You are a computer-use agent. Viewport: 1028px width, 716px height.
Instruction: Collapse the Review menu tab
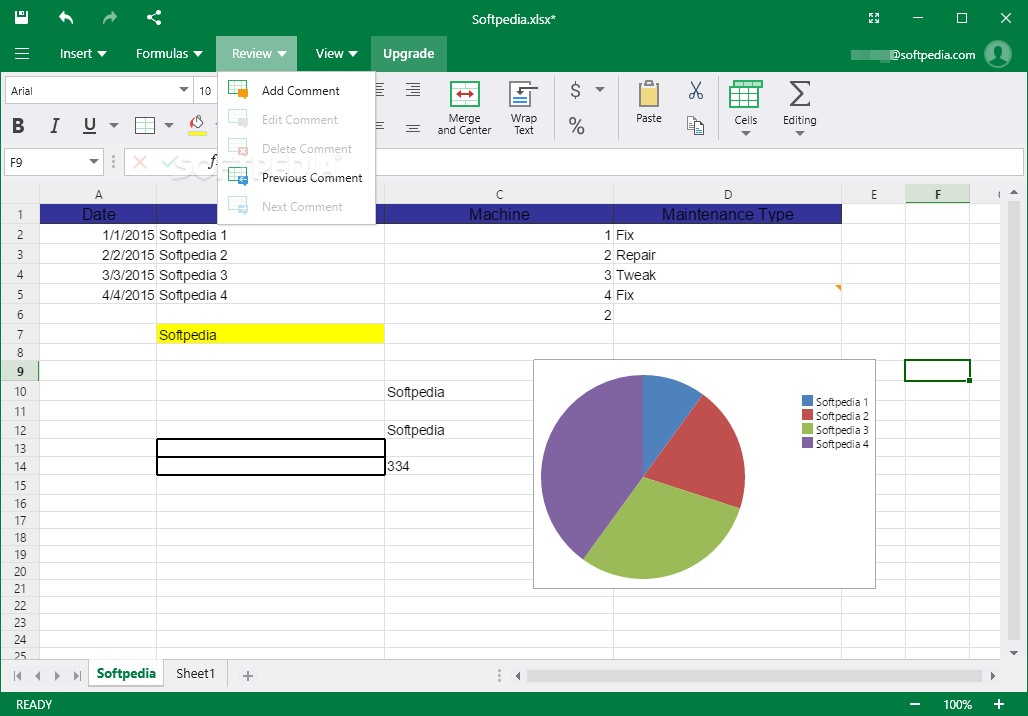(x=257, y=54)
